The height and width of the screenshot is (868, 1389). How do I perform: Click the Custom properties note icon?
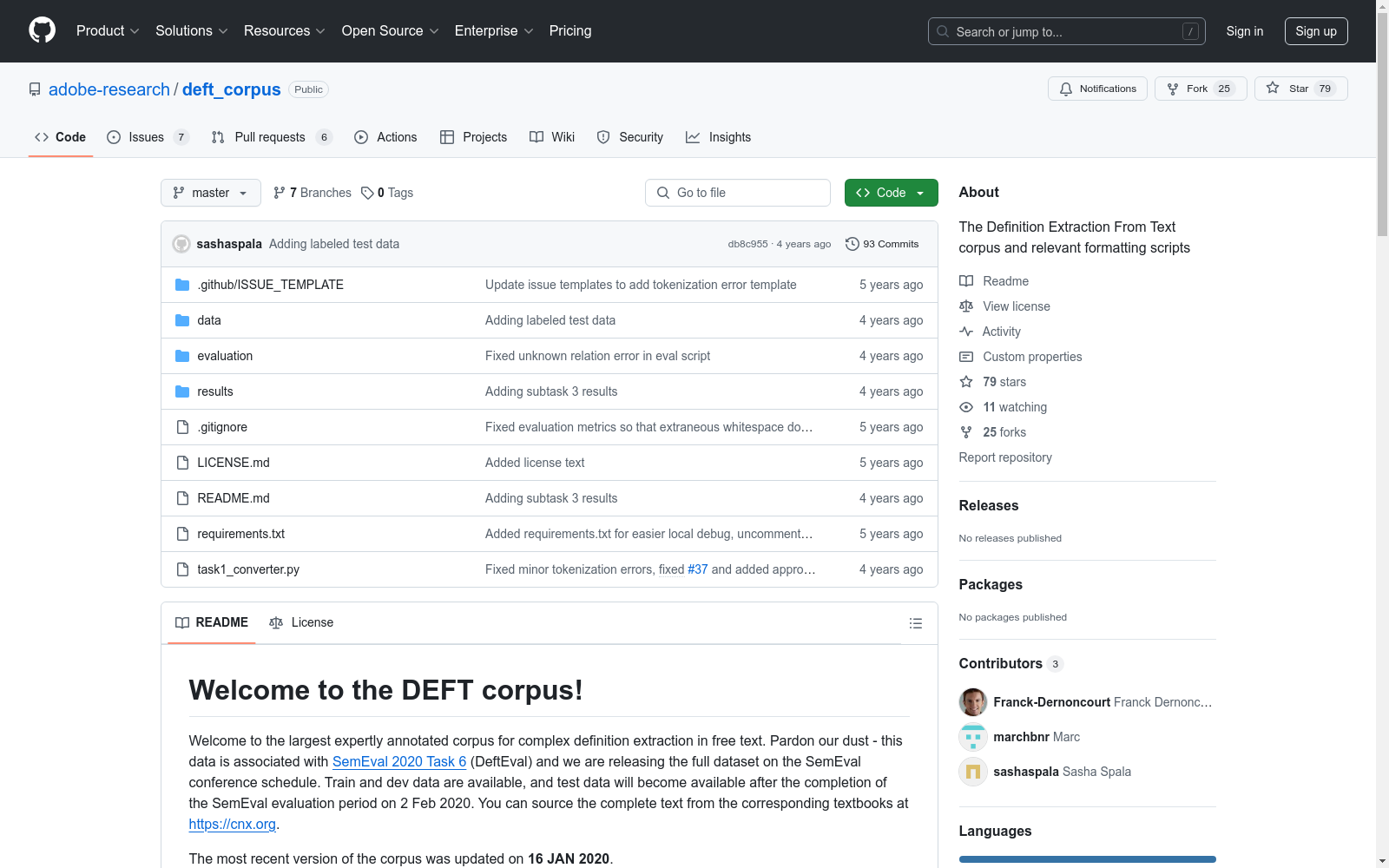pos(966,357)
